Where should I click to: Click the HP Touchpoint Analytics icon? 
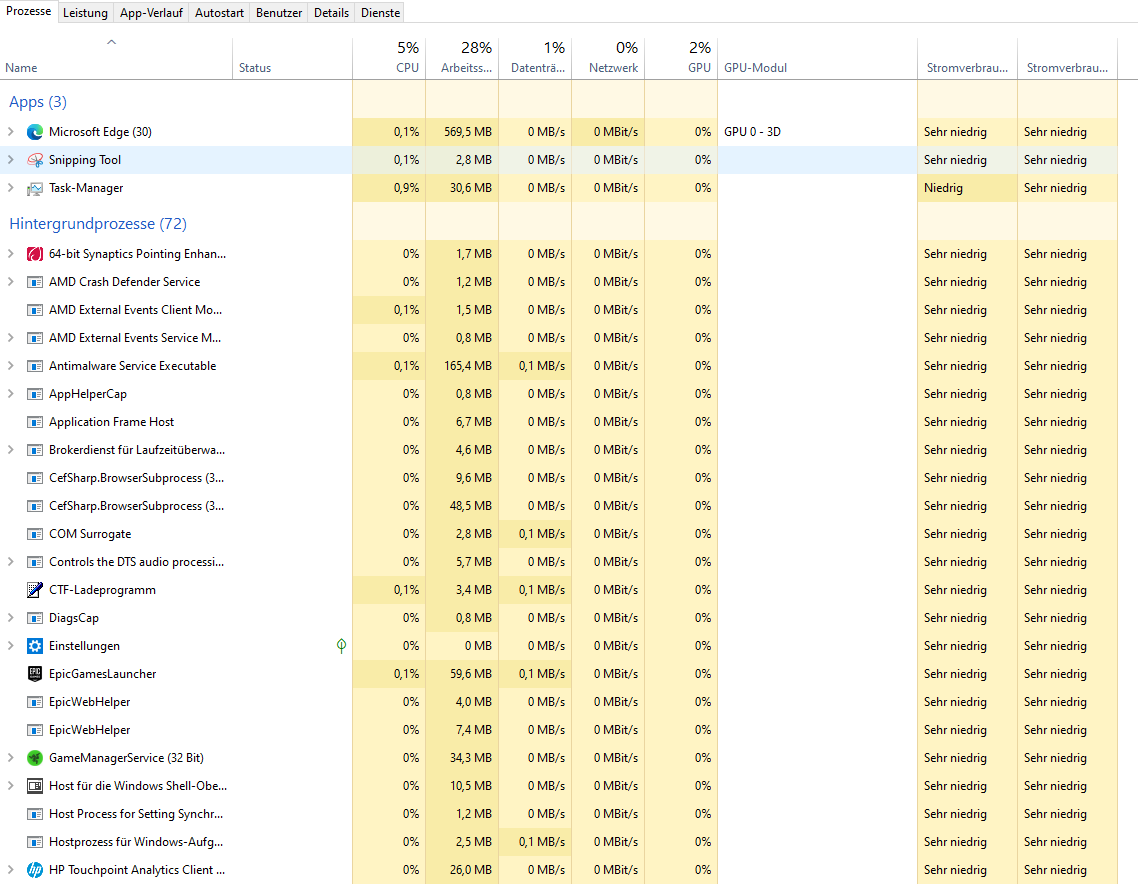pyautogui.click(x=35, y=869)
